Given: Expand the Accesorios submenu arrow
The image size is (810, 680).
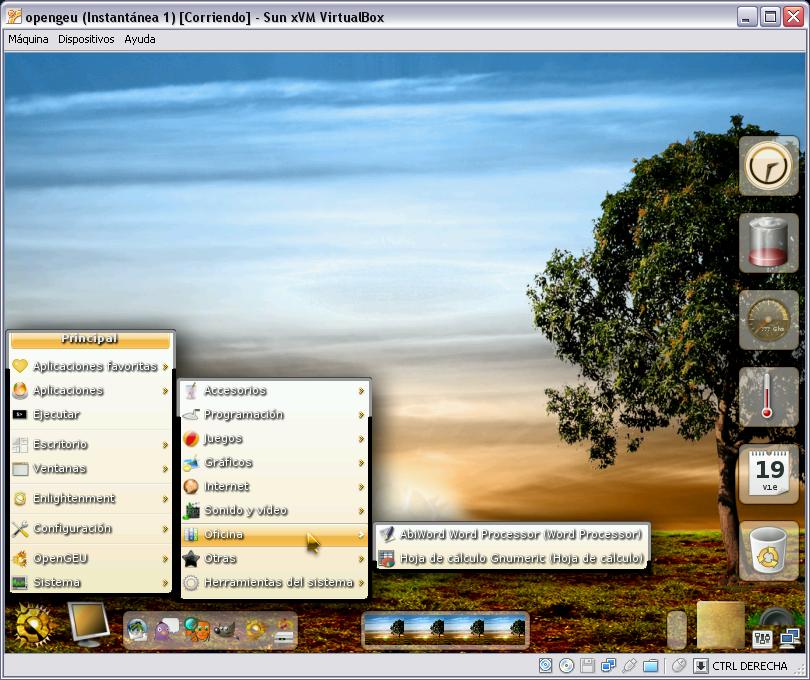Looking at the screenshot, I should 362,391.
